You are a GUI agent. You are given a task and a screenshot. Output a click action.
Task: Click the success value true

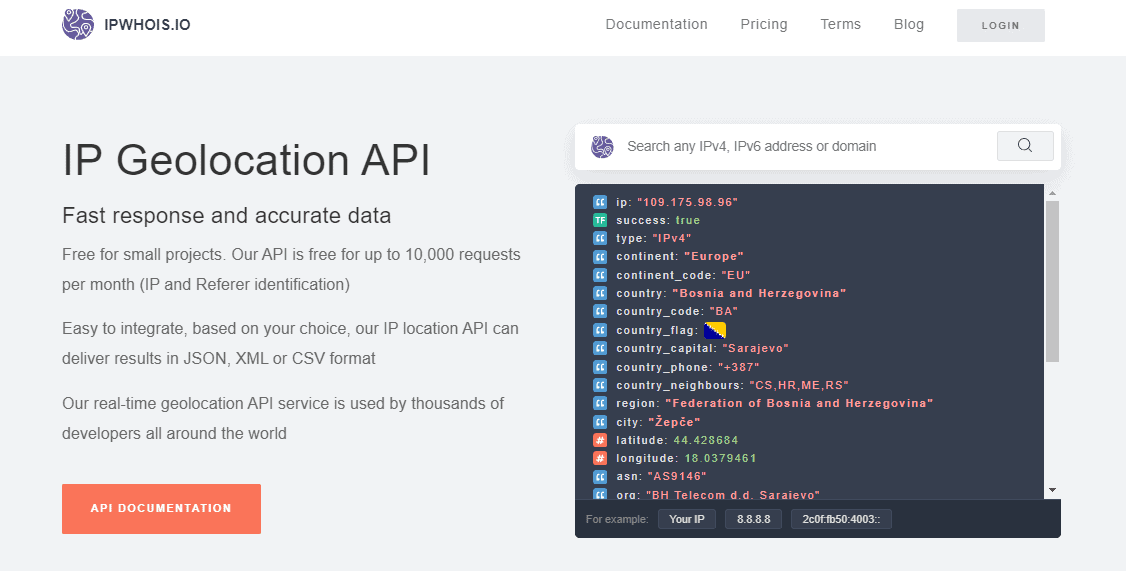[x=687, y=220]
